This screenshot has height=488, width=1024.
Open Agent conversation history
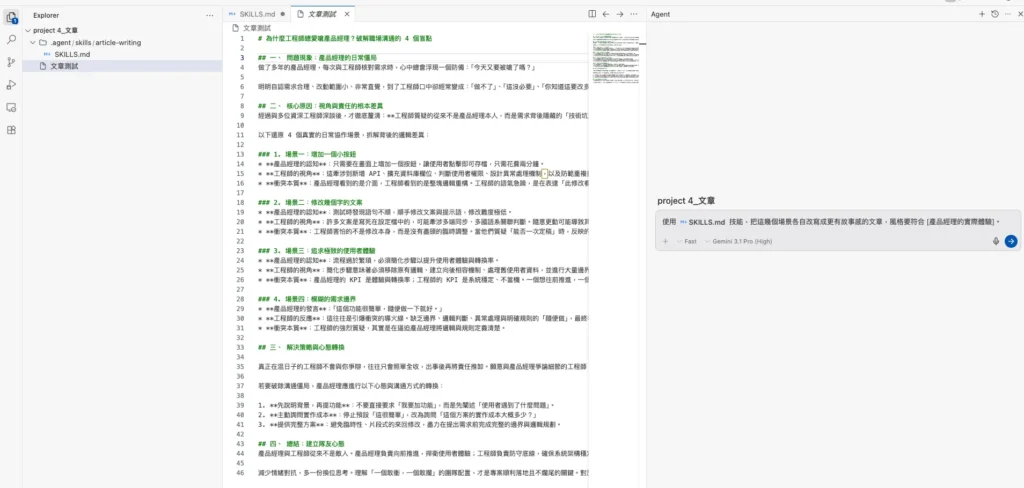click(x=994, y=14)
